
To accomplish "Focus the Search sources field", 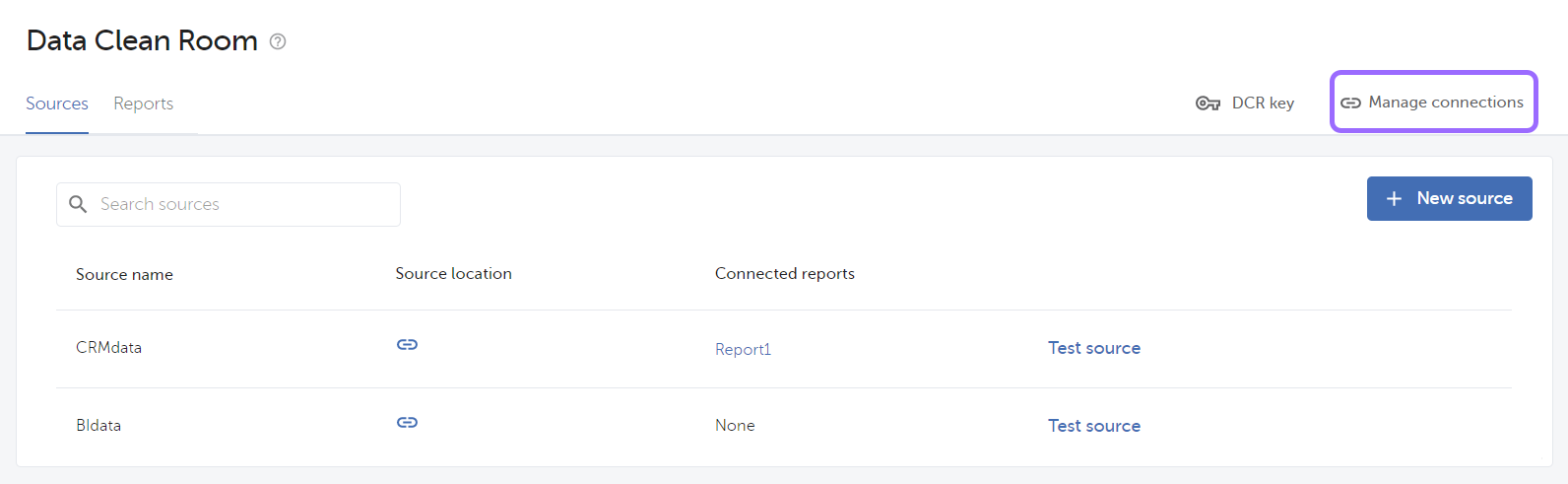I will pos(229,204).
